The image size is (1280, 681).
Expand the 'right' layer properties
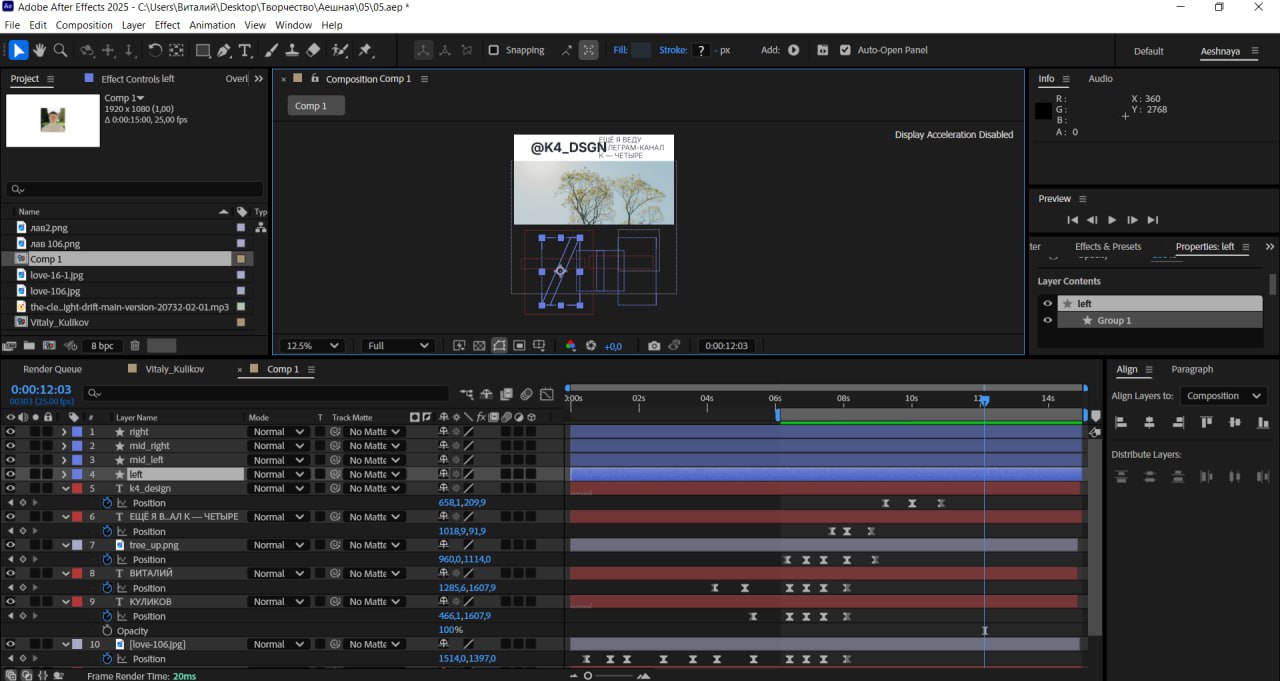64,432
